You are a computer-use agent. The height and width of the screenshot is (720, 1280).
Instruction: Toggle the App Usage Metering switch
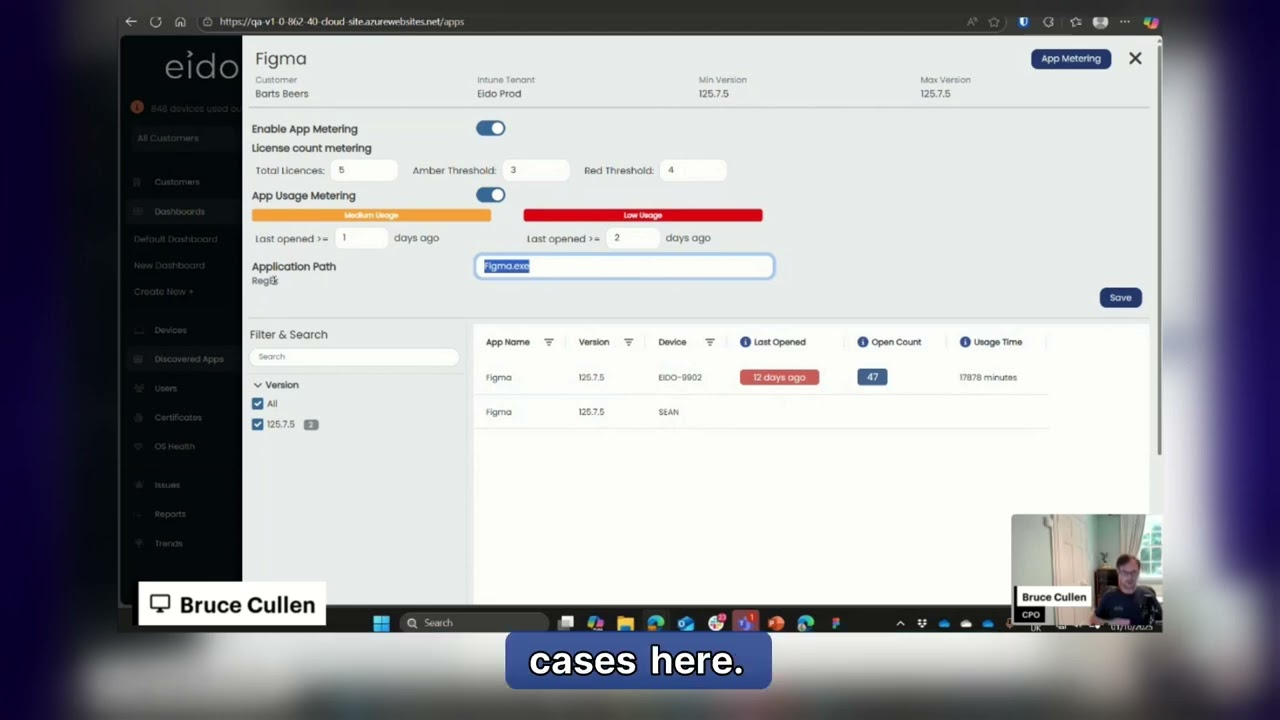[x=491, y=195]
